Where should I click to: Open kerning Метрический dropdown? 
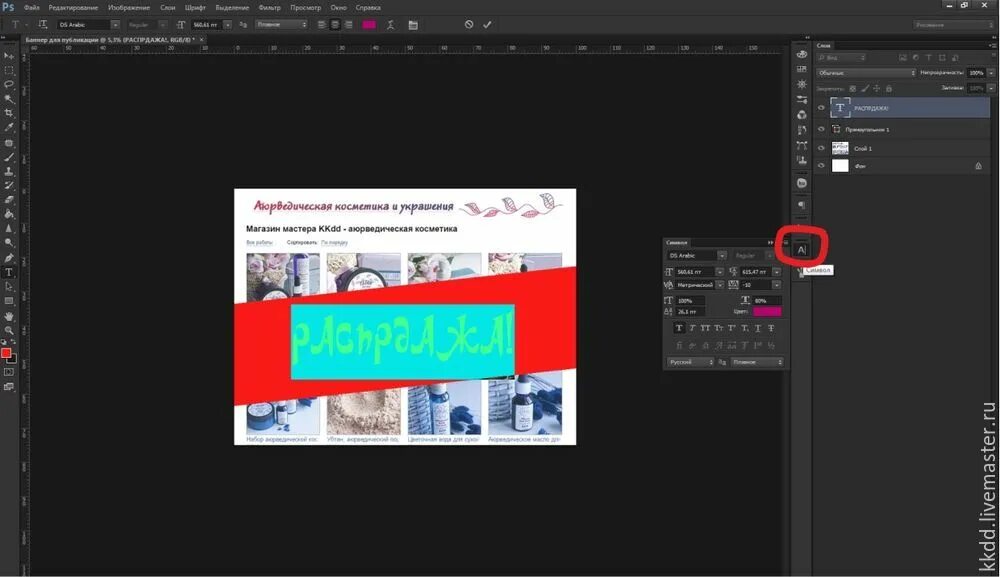pyautogui.click(x=719, y=285)
